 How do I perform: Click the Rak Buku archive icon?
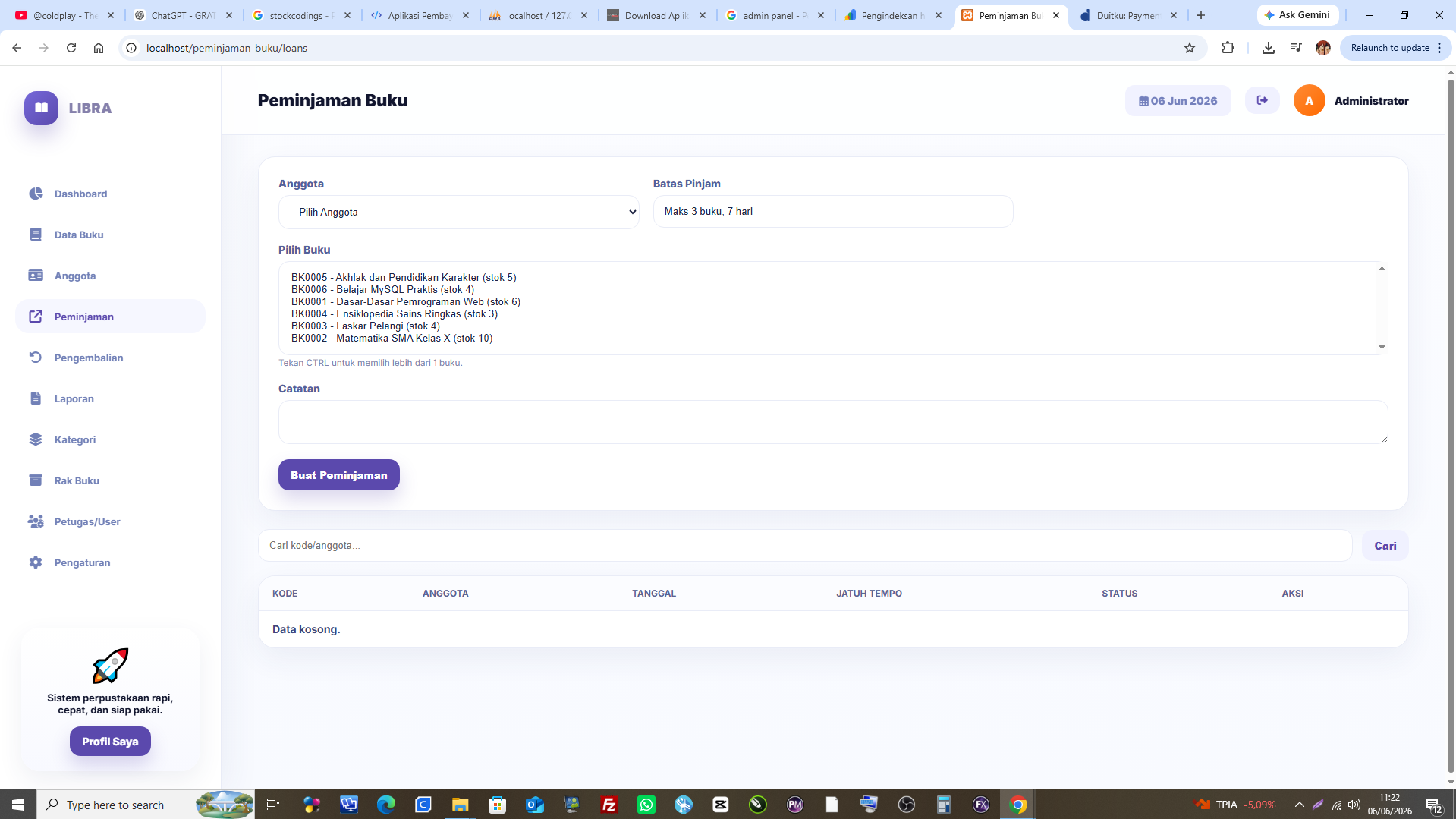pos(36,480)
